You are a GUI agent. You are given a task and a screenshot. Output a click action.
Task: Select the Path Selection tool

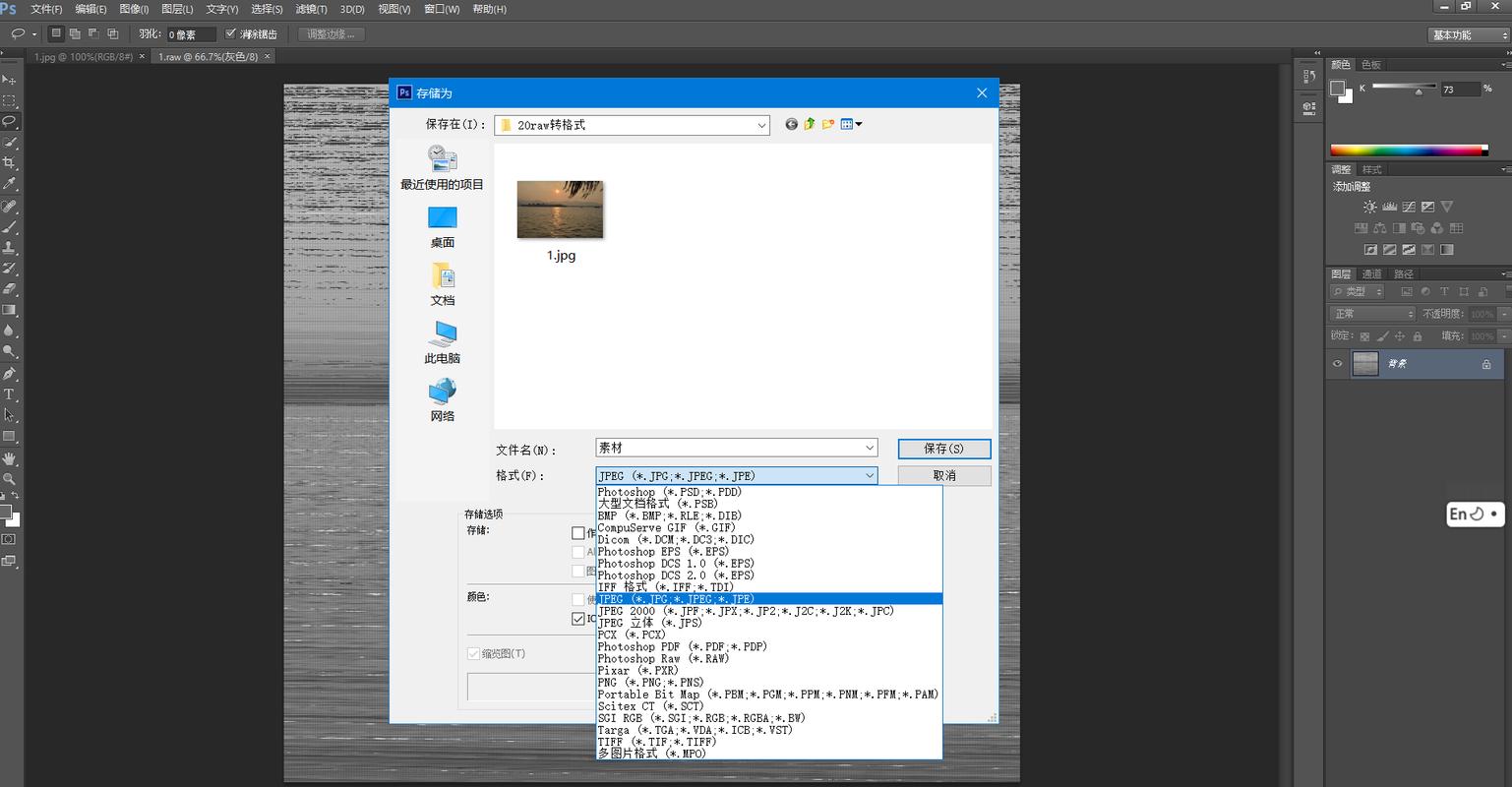click(9, 415)
